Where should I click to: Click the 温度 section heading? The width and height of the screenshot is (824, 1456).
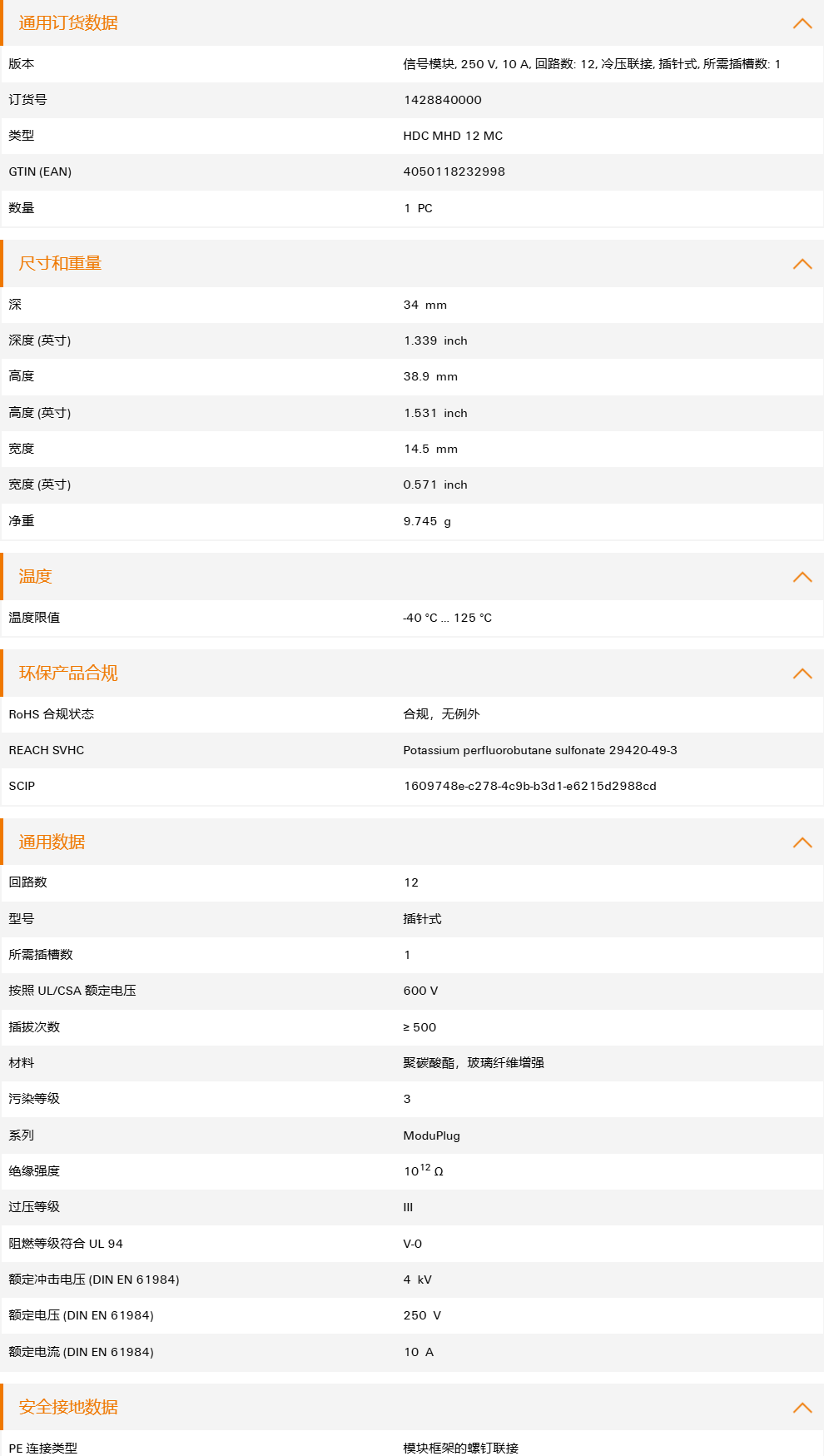point(36,577)
